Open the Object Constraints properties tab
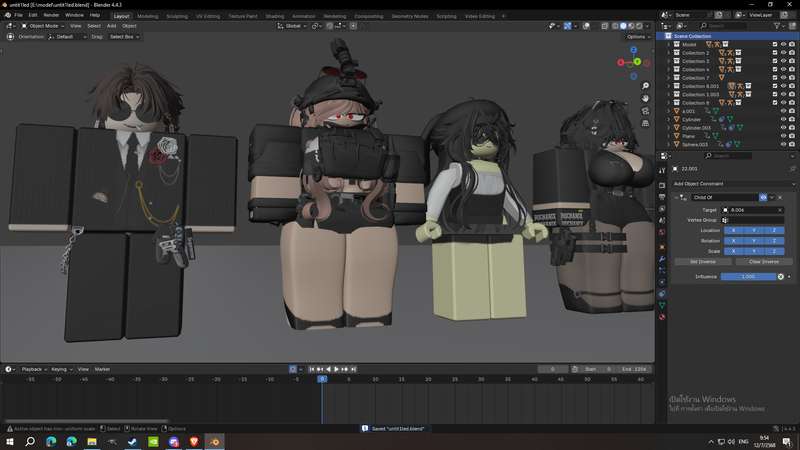800x450 pixels. (x=662, y=294)
